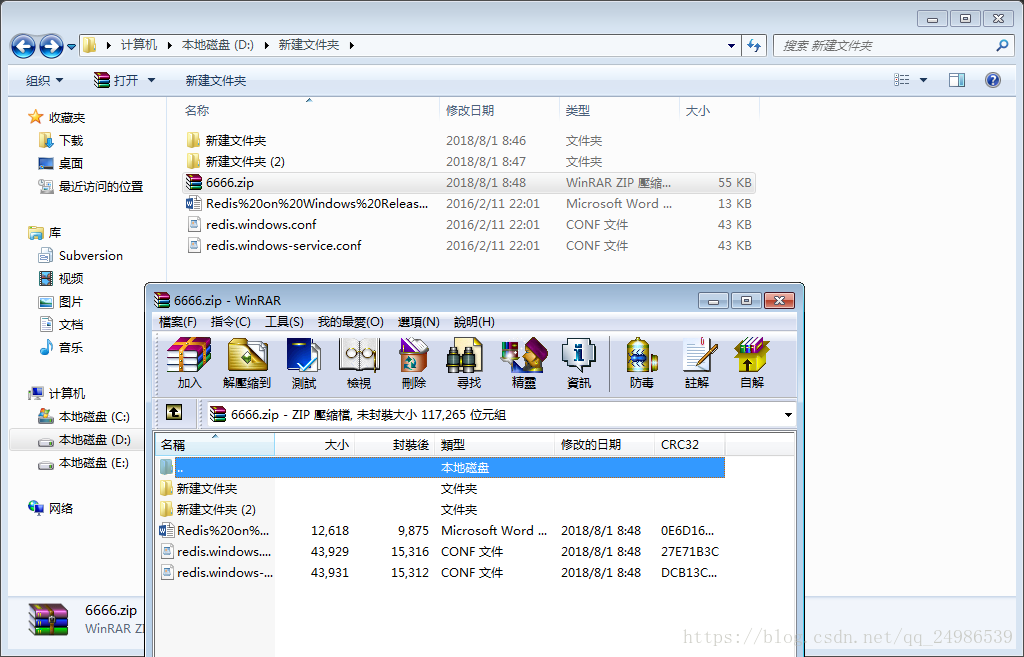Select 本地磁盘 (C:) in sidebar
This screenshot has height=657, width=1024.
pyautogui.click(x=84, y=417)
